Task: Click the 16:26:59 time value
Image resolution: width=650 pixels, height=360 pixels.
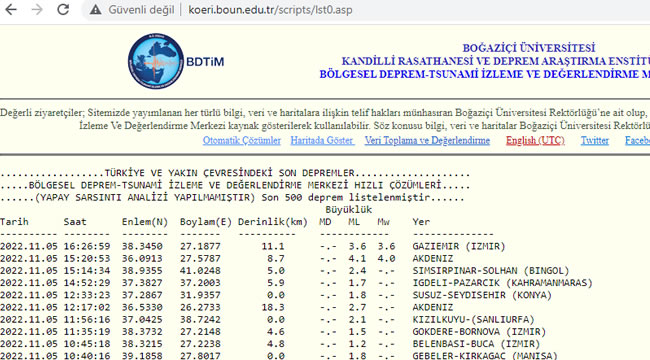Action: tap(87, 246)
